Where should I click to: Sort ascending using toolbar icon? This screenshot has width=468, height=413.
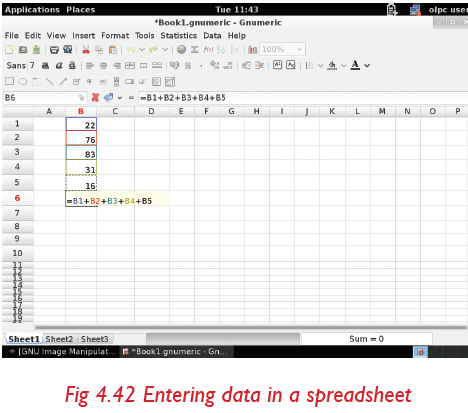[221, 50]
